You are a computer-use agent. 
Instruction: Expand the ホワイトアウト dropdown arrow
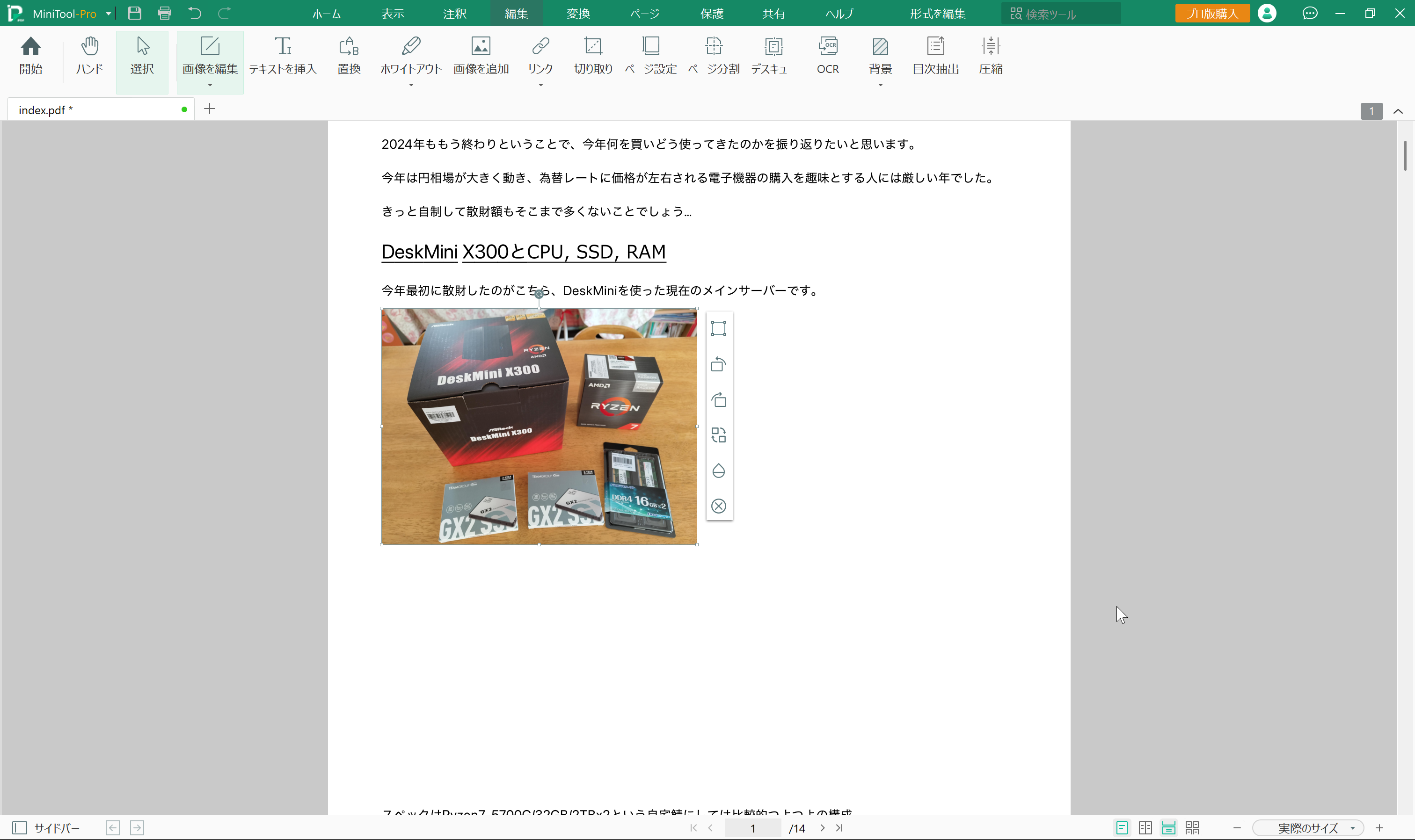tap(411, 86)
